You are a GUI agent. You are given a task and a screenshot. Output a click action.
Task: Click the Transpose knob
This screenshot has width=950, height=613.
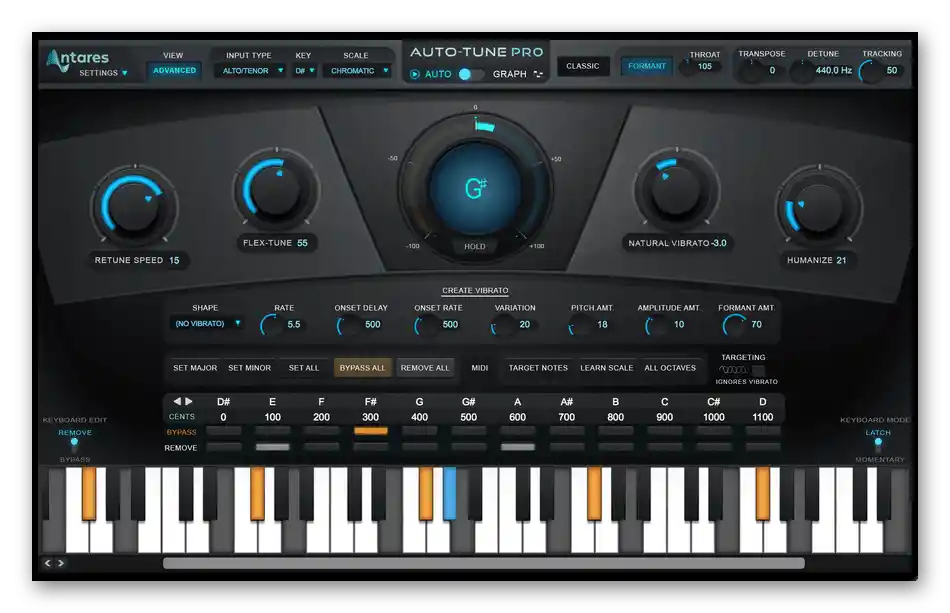point(751,71)
